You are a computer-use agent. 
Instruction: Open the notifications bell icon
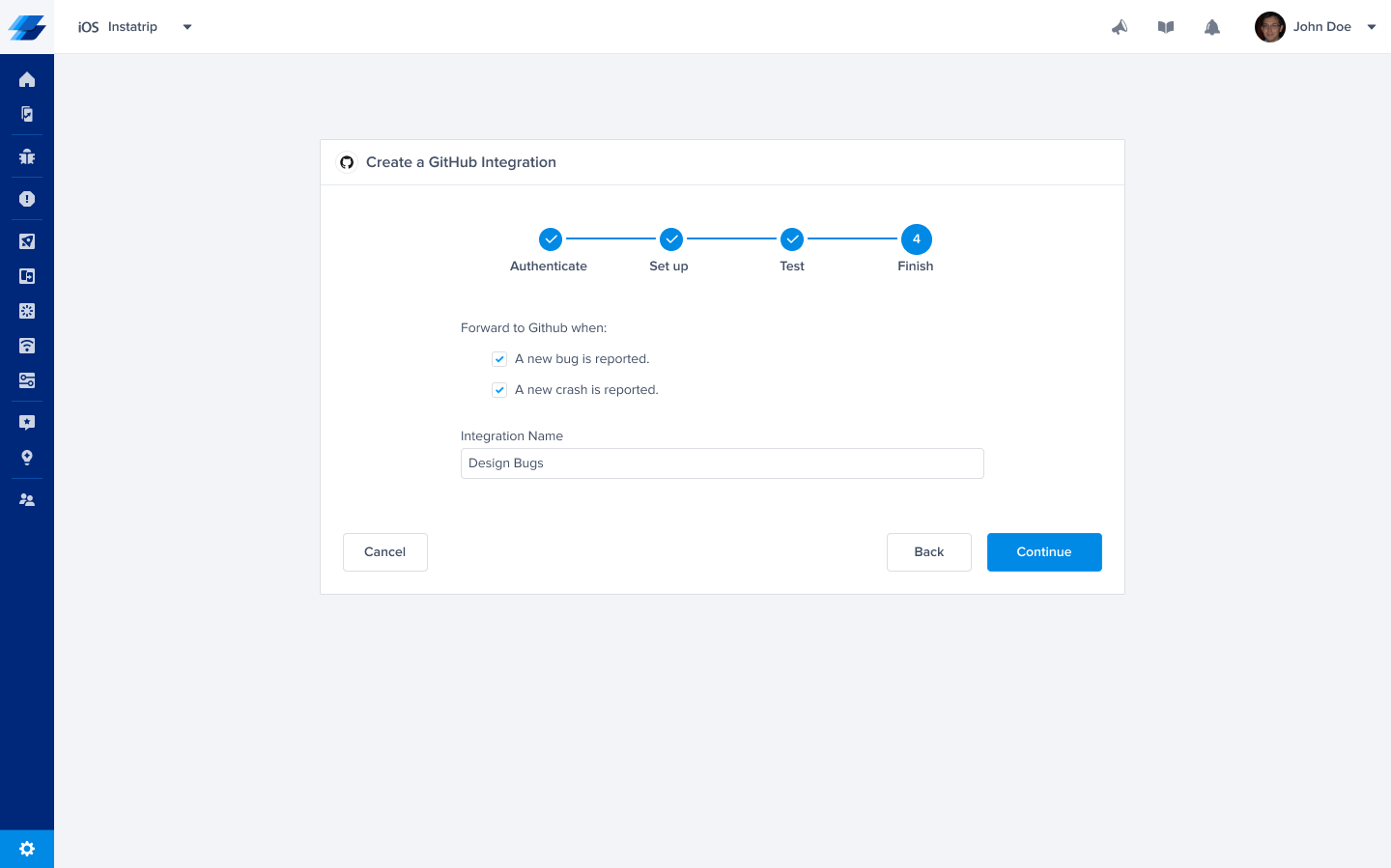1212,27
